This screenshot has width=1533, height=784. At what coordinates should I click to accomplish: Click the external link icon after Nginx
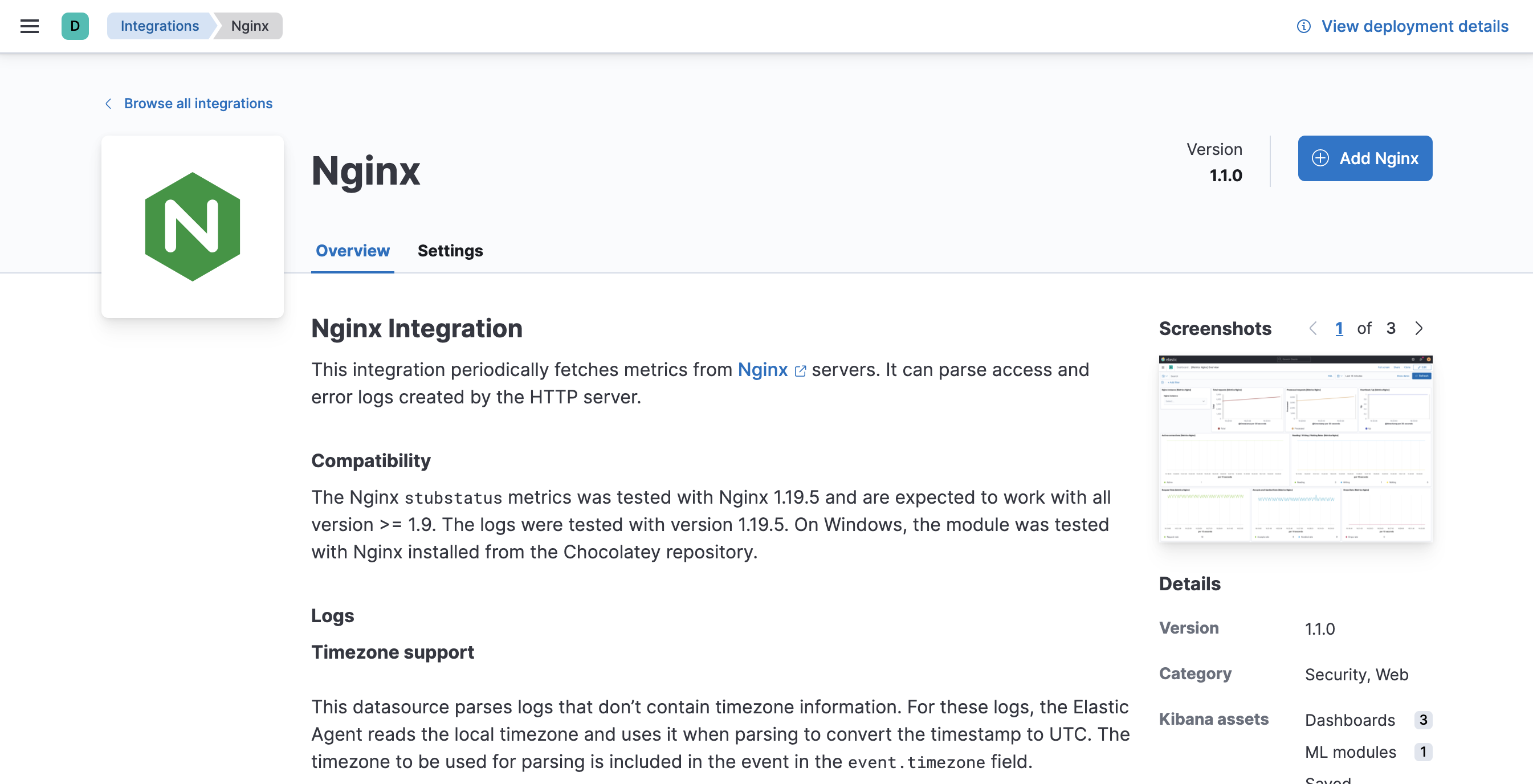coord(801,370)
